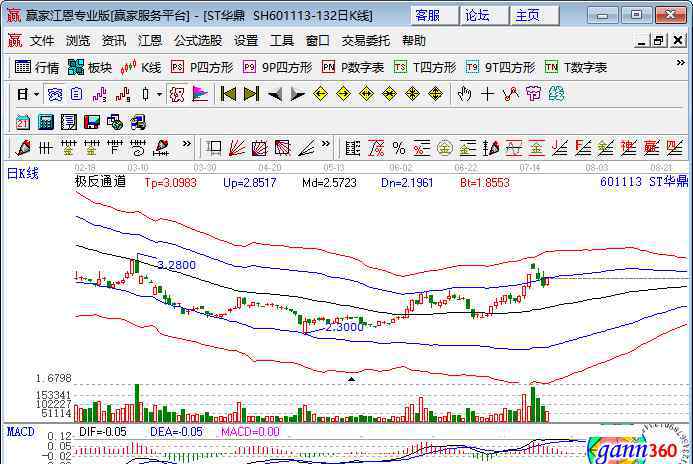Open the 设置 menu
This screenshot has width=693, height=464.
[246, 41]
